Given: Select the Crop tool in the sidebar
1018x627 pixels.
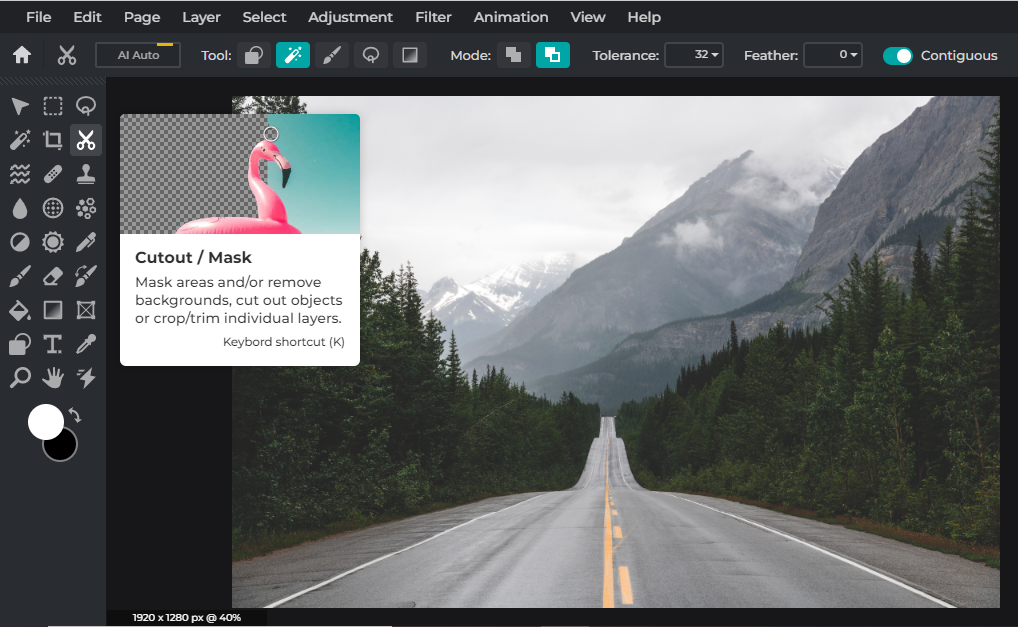Looking at the screenshot, I should pyautogui.click(x=53, y=140).
